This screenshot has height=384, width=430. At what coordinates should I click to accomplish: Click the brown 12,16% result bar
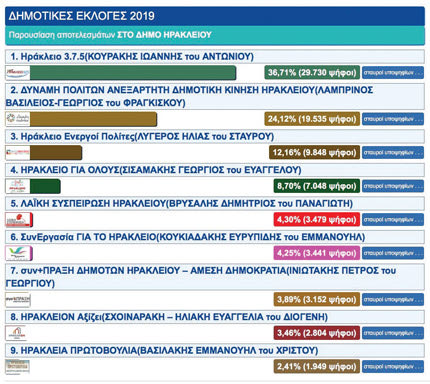click(56, 153)
